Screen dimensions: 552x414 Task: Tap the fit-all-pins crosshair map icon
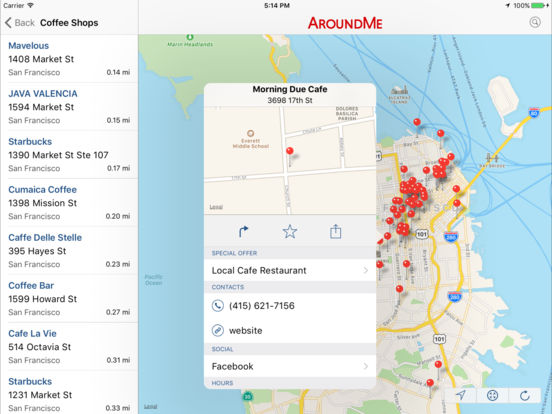tap(493, 395)
